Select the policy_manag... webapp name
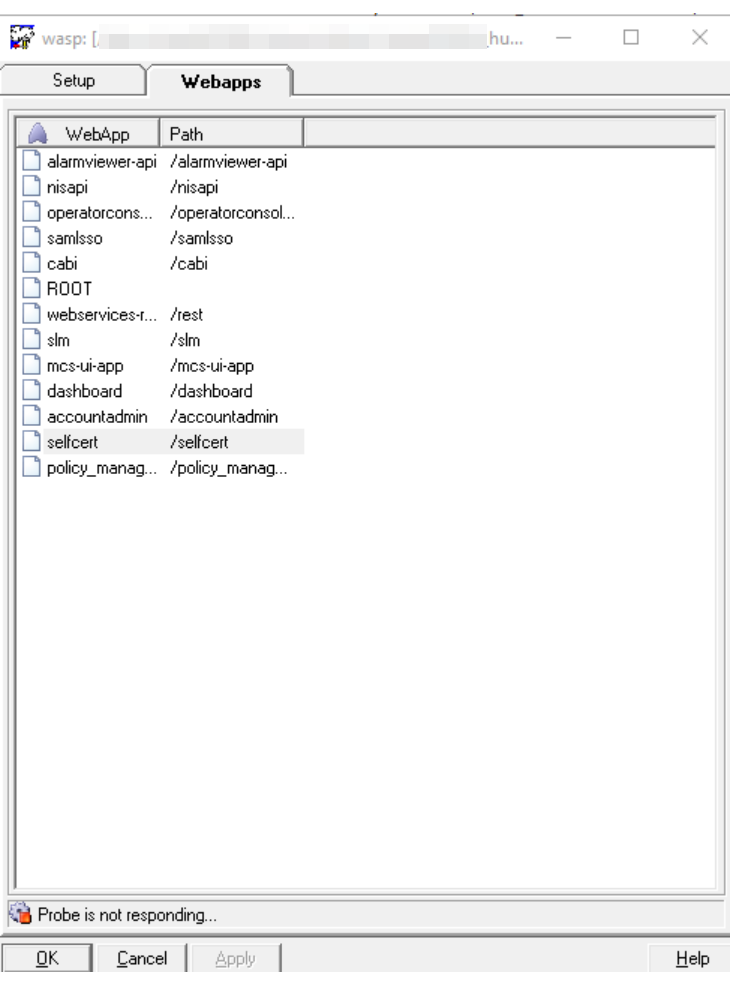 coord(101,468)
